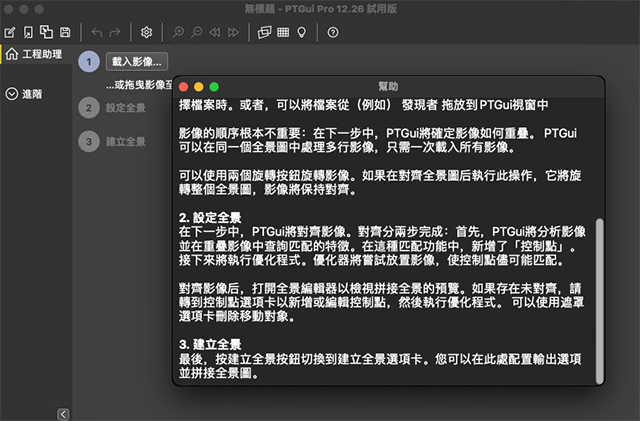Maximize the 幫助 help window
Screen dimensions: 640x421
[x=214, y=87]
